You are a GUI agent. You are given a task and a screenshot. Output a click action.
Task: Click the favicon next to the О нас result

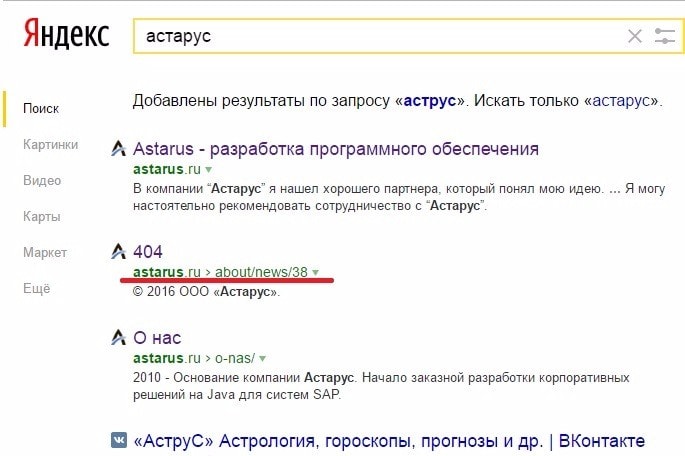pyautogui.click(x=118, y=337)
